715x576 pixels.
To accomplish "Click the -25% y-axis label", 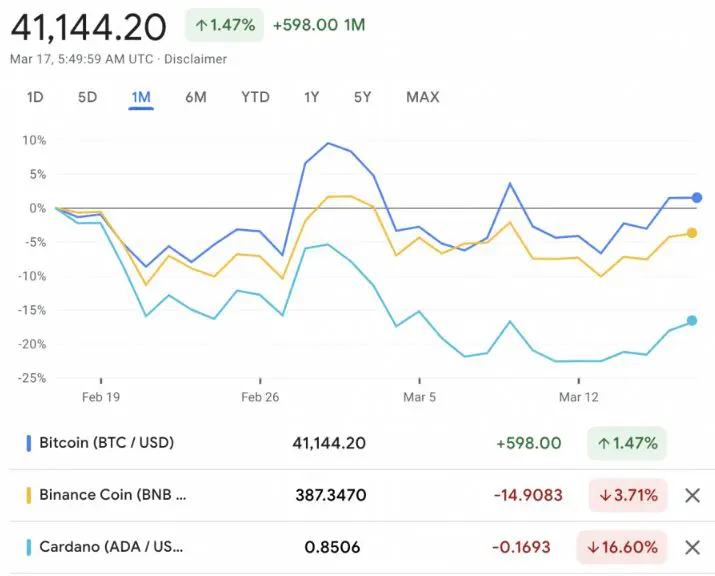I will pos(32,378).
